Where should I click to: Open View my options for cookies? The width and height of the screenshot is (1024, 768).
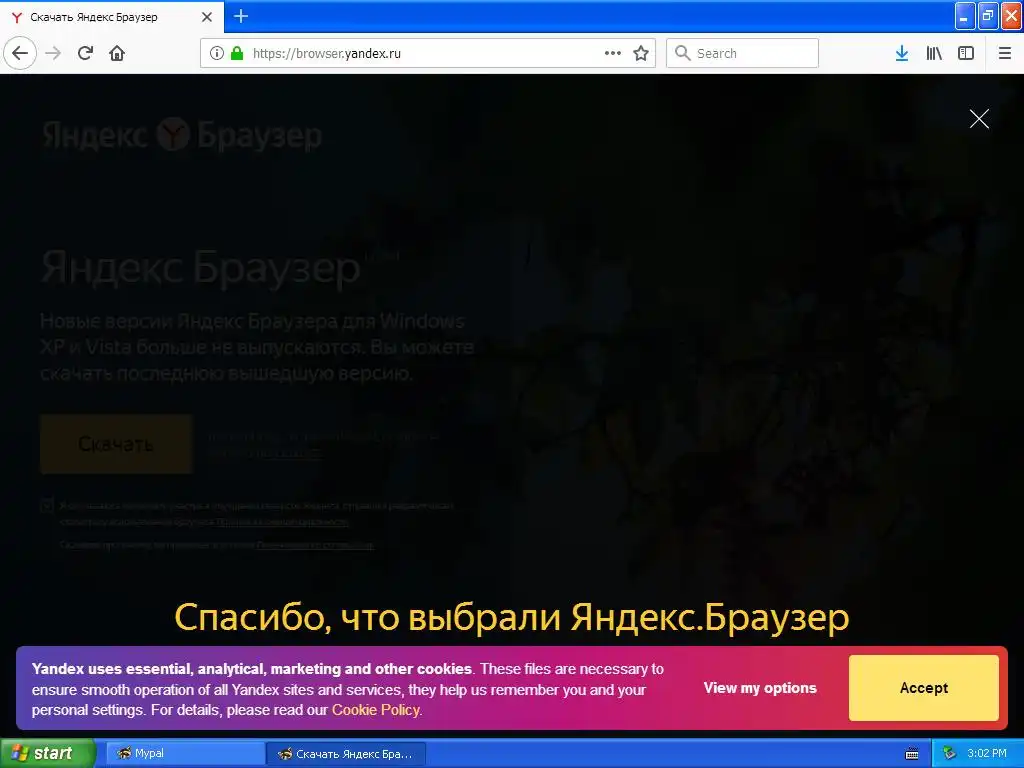tap(760, 688)
